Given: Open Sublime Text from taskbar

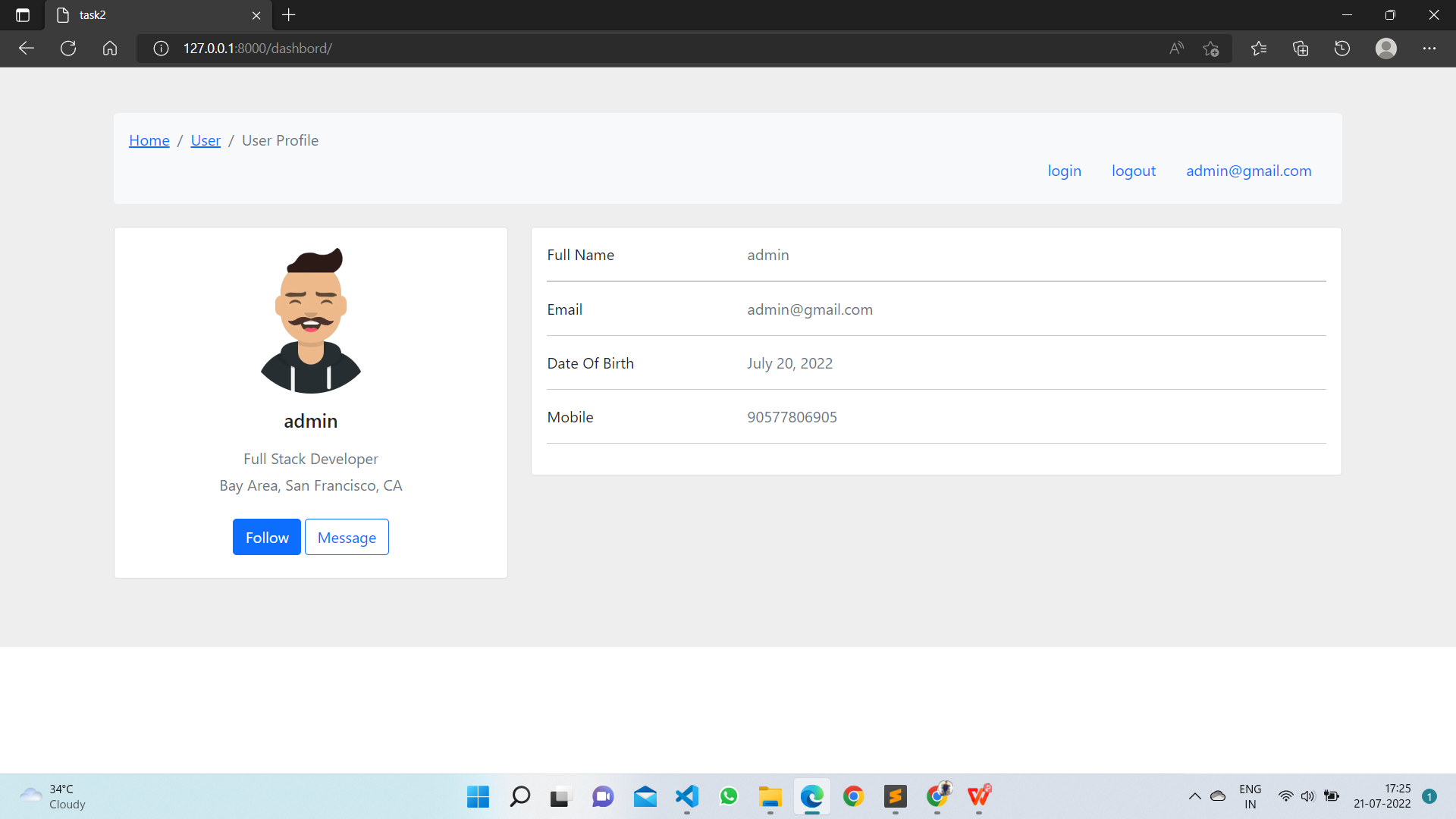Looking at the screenshot, I should click(x=896, y=796).
